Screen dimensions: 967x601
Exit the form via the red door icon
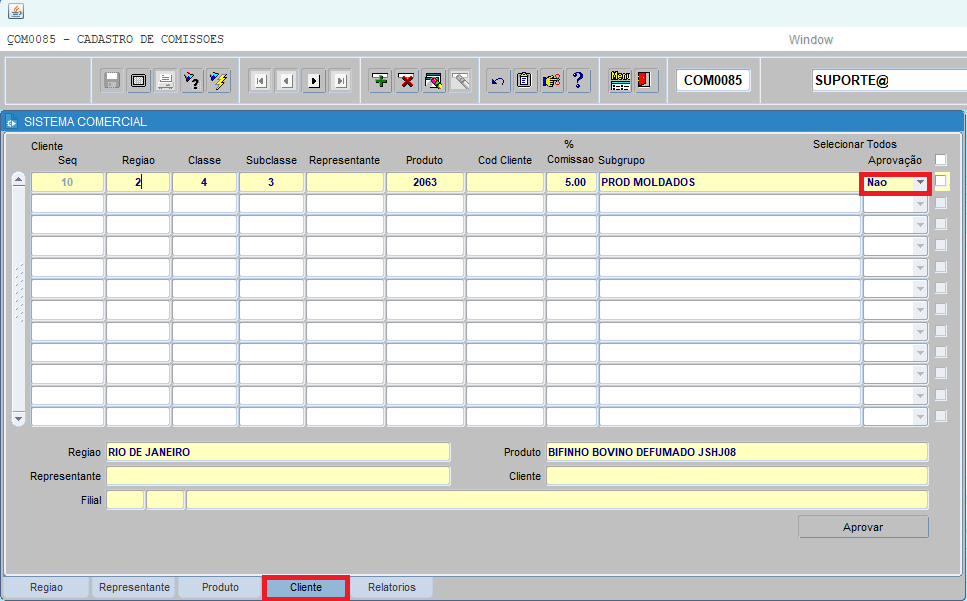pos(644,81)
